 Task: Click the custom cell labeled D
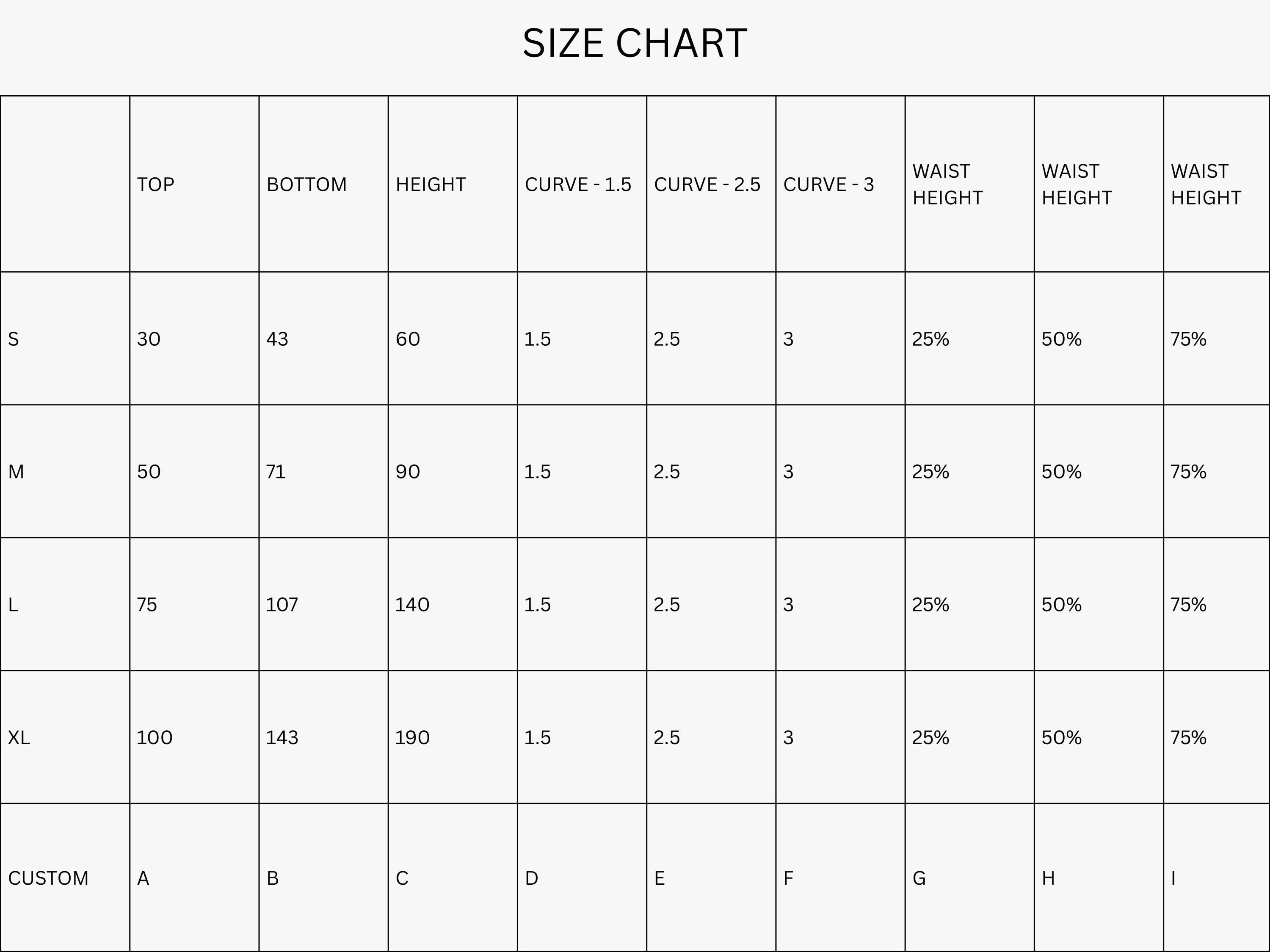531,878
